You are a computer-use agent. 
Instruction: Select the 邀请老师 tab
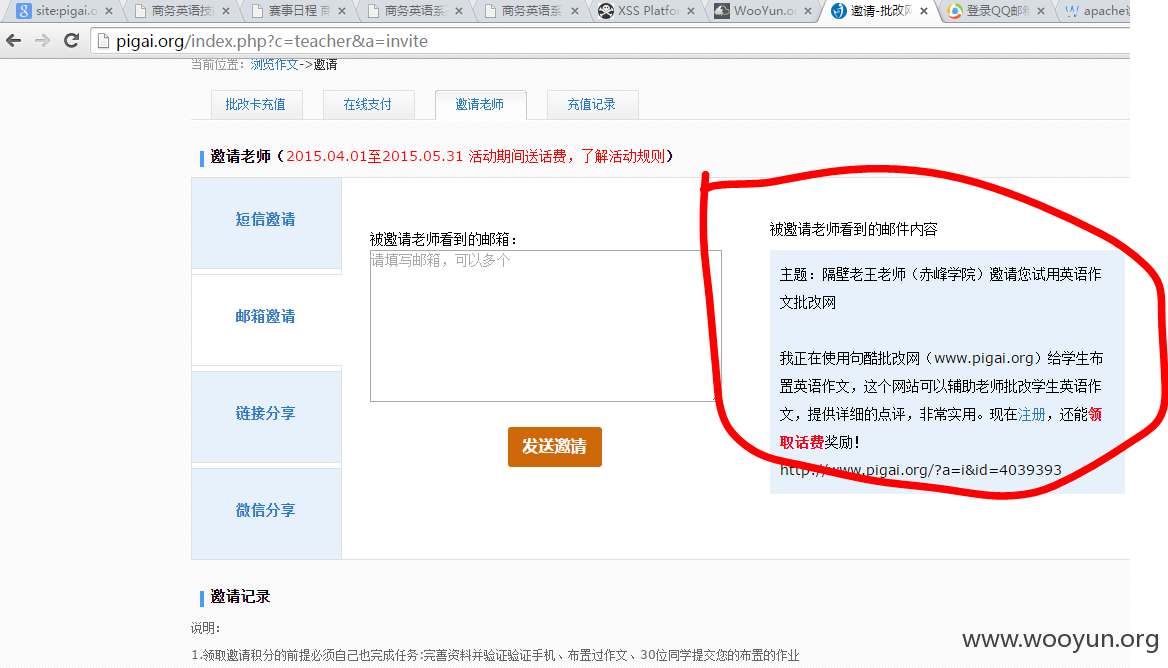[480, 104]
